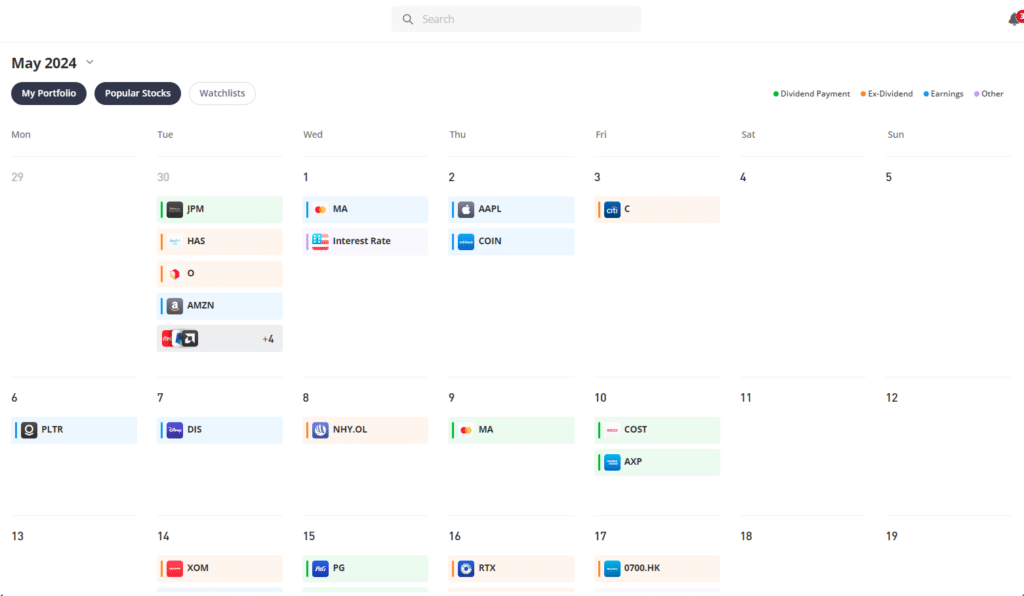Image resolution: width=1024 pixels, height=596 pixels.
Task: Click the Amazon logo on the AMZN event
Action: (173, 305)
